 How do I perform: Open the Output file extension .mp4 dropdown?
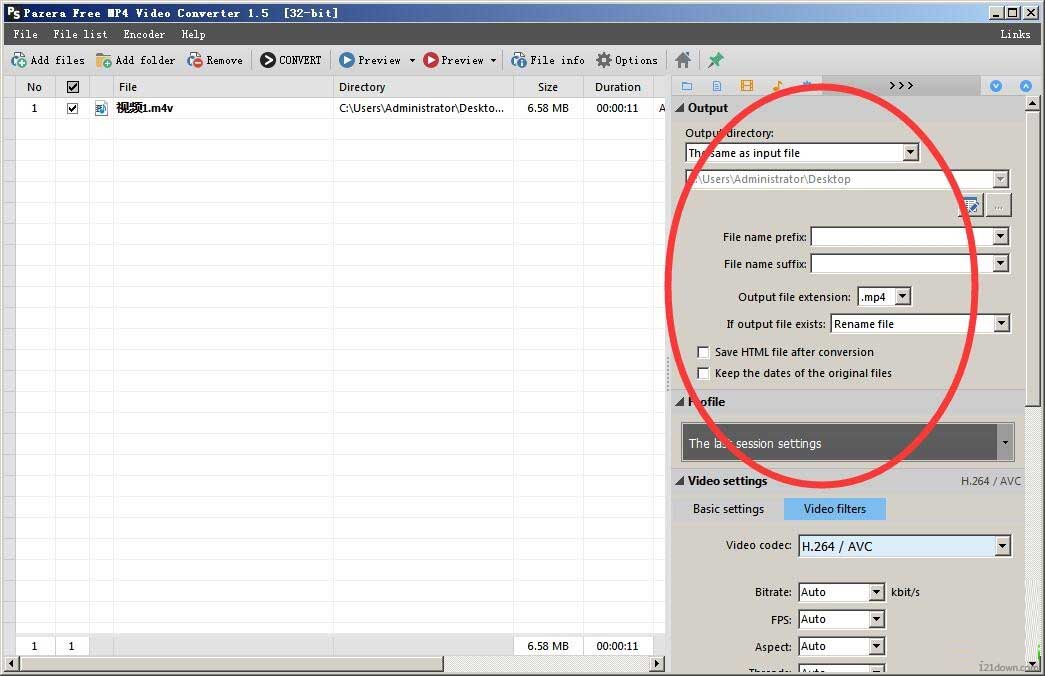point(902,297)
